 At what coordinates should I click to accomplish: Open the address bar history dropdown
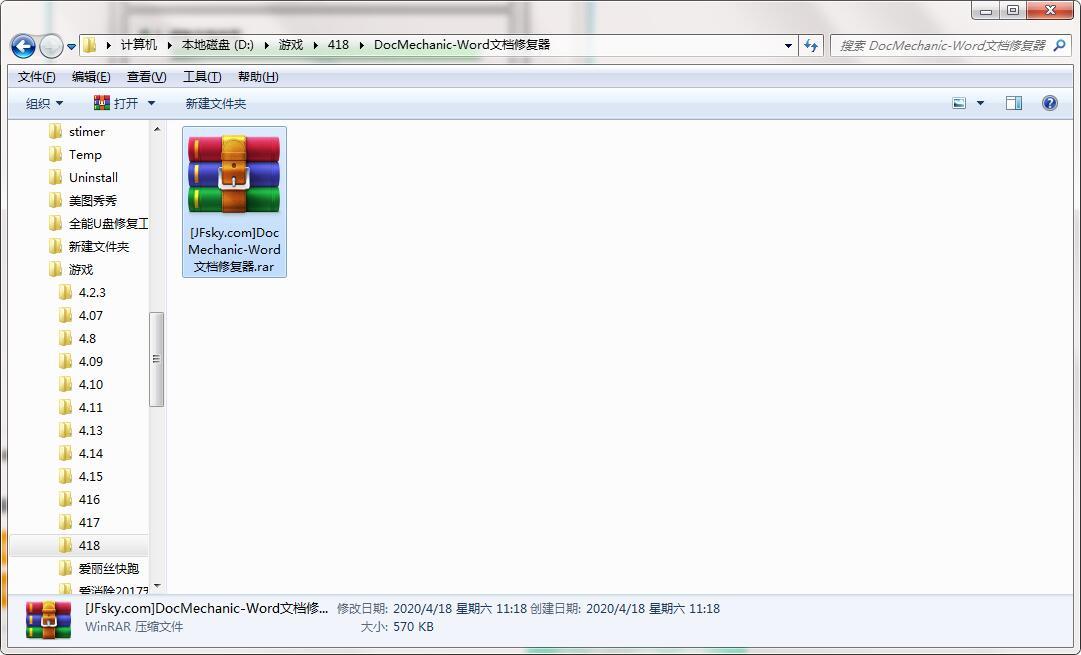788,46
